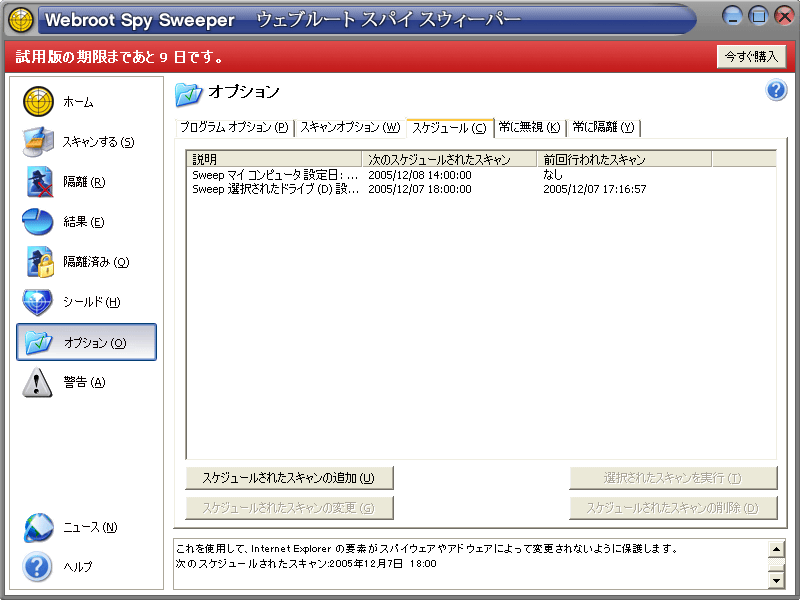Click the quarantine spy icon with red X

[x=39, y=182]
